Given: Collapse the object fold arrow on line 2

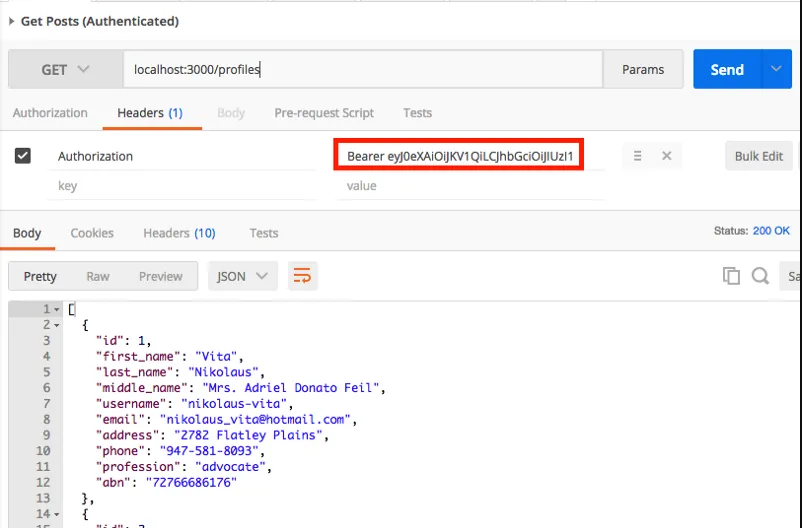Looking at the screenshot, I should [x=57, y=325].
